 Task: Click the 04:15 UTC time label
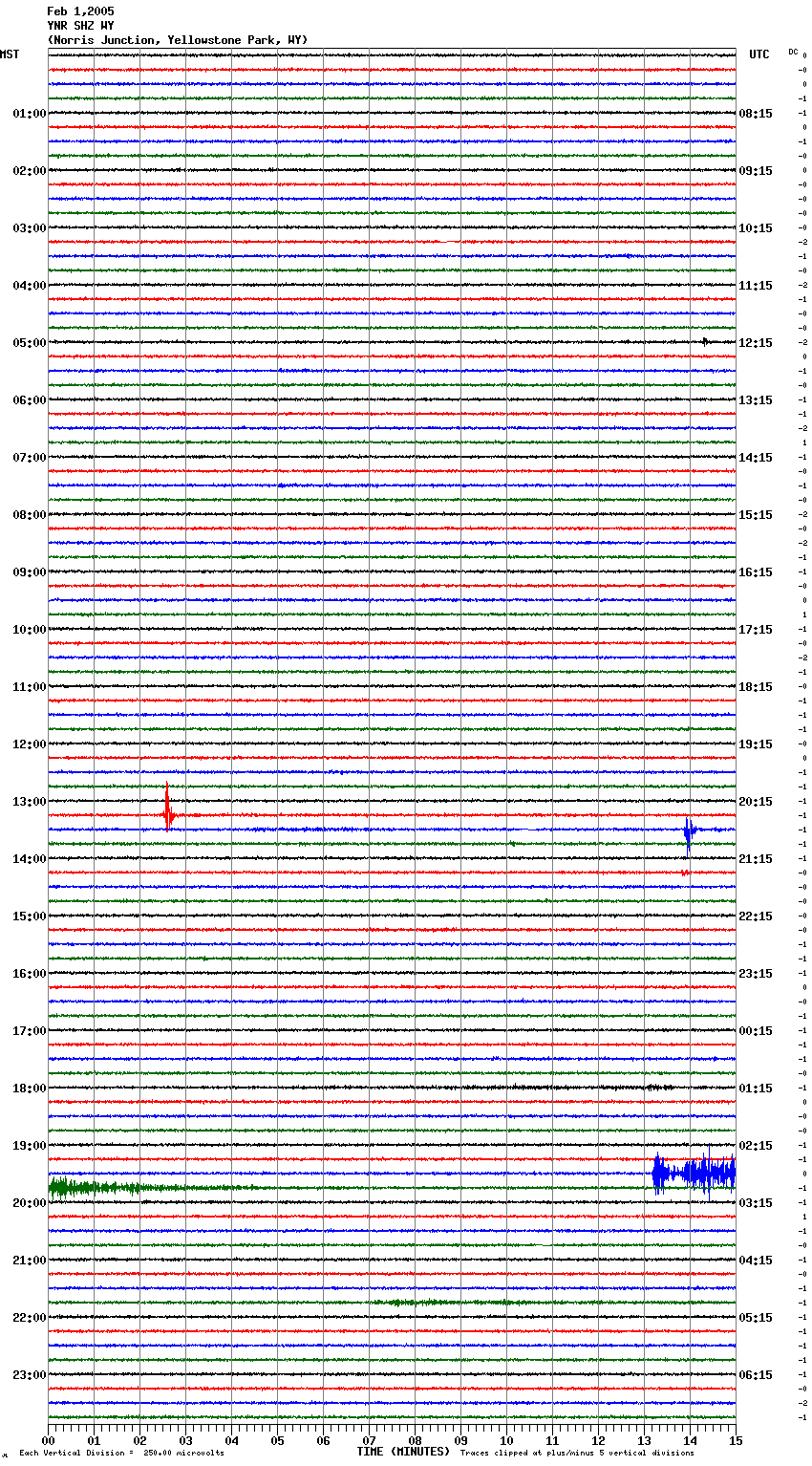click(756, 1261)
